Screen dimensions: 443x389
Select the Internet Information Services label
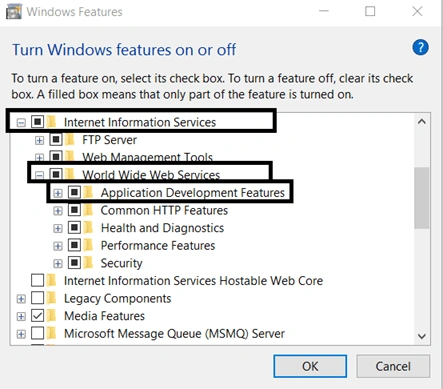coord(140,122)
